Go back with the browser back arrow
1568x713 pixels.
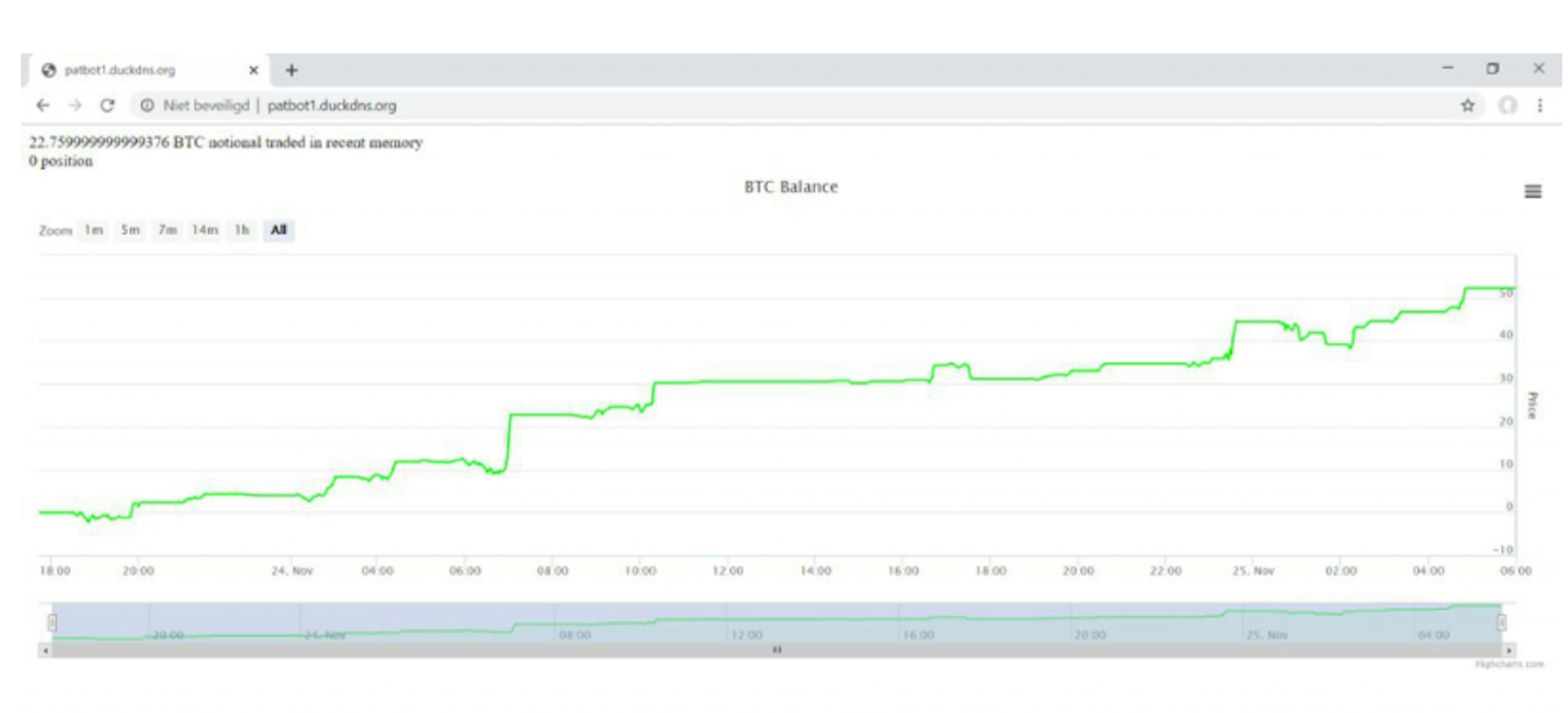(42, 105)
